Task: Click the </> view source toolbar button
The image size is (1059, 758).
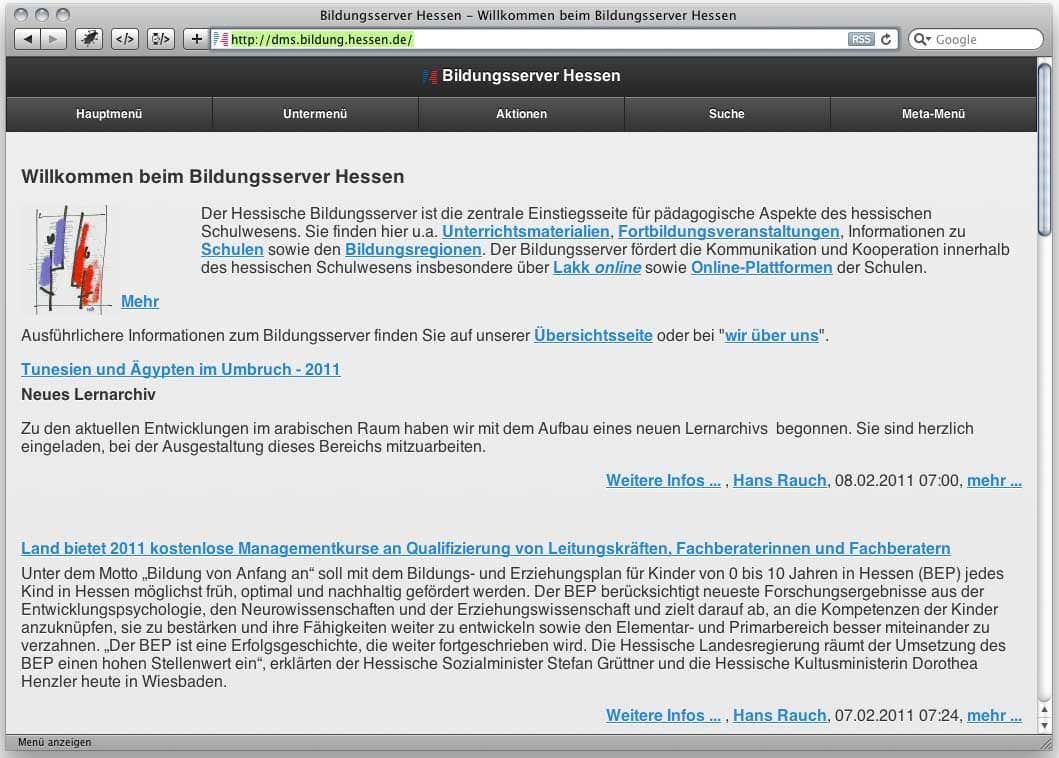Action: point(125,39)
